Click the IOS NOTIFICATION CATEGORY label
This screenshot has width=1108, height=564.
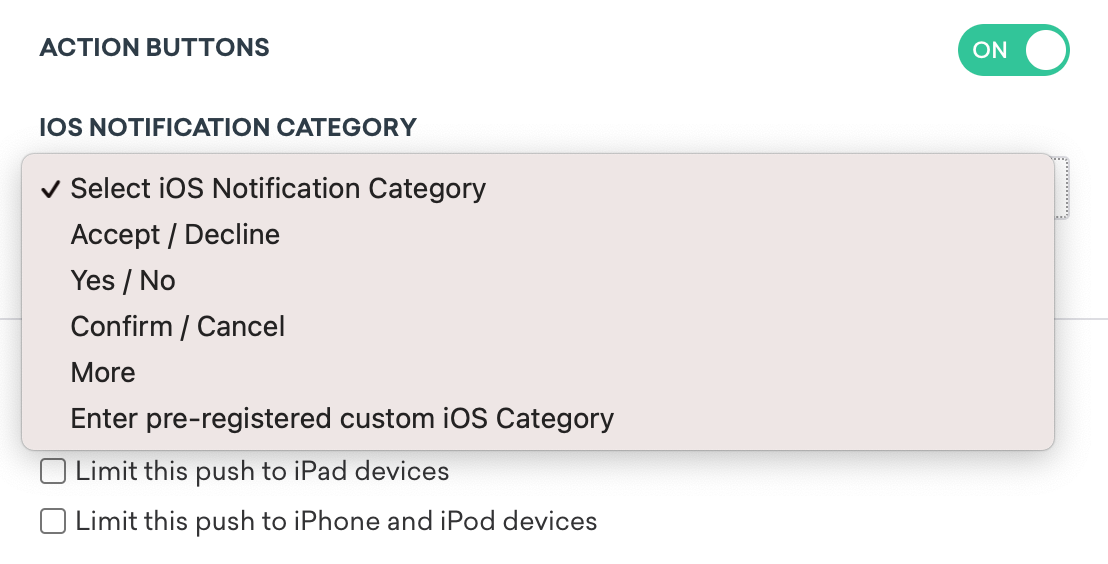coord(228,127)
